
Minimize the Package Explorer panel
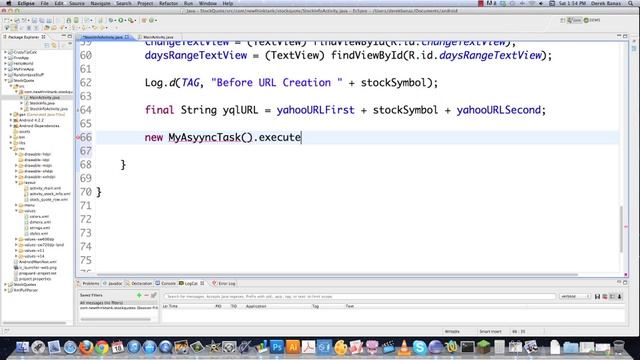pyautogui.click(x=64, y=36)
